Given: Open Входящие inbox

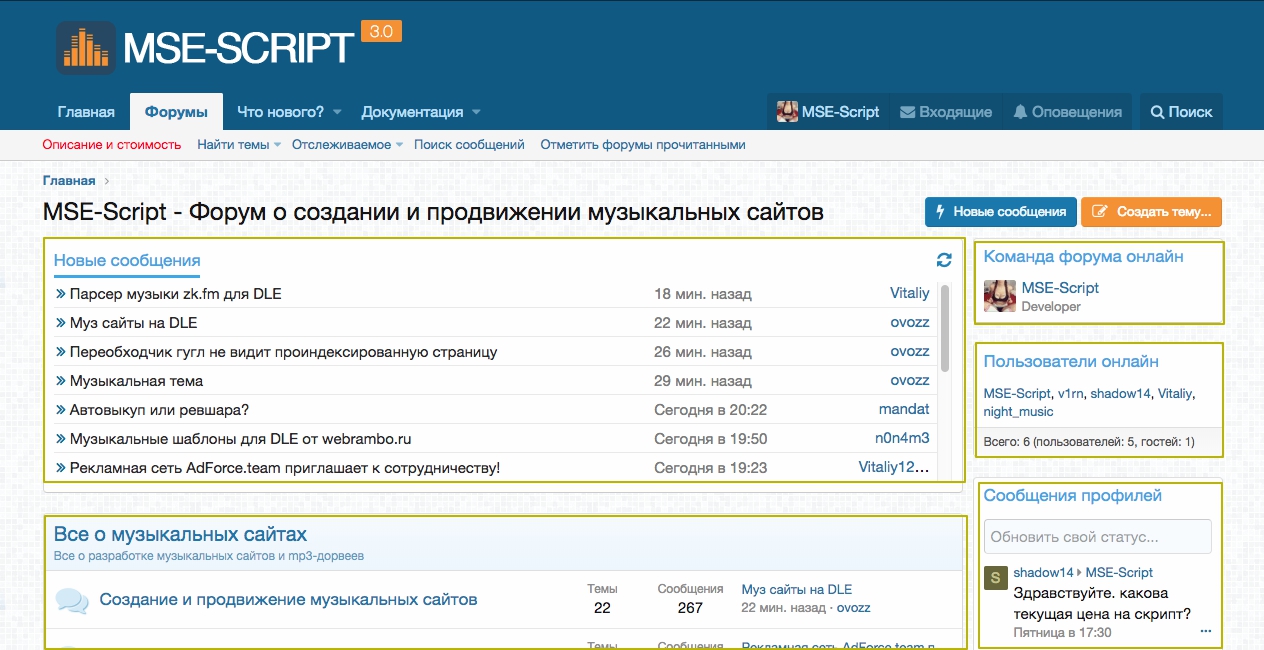Looking at the screenshot, I should [x=946, y=112].
